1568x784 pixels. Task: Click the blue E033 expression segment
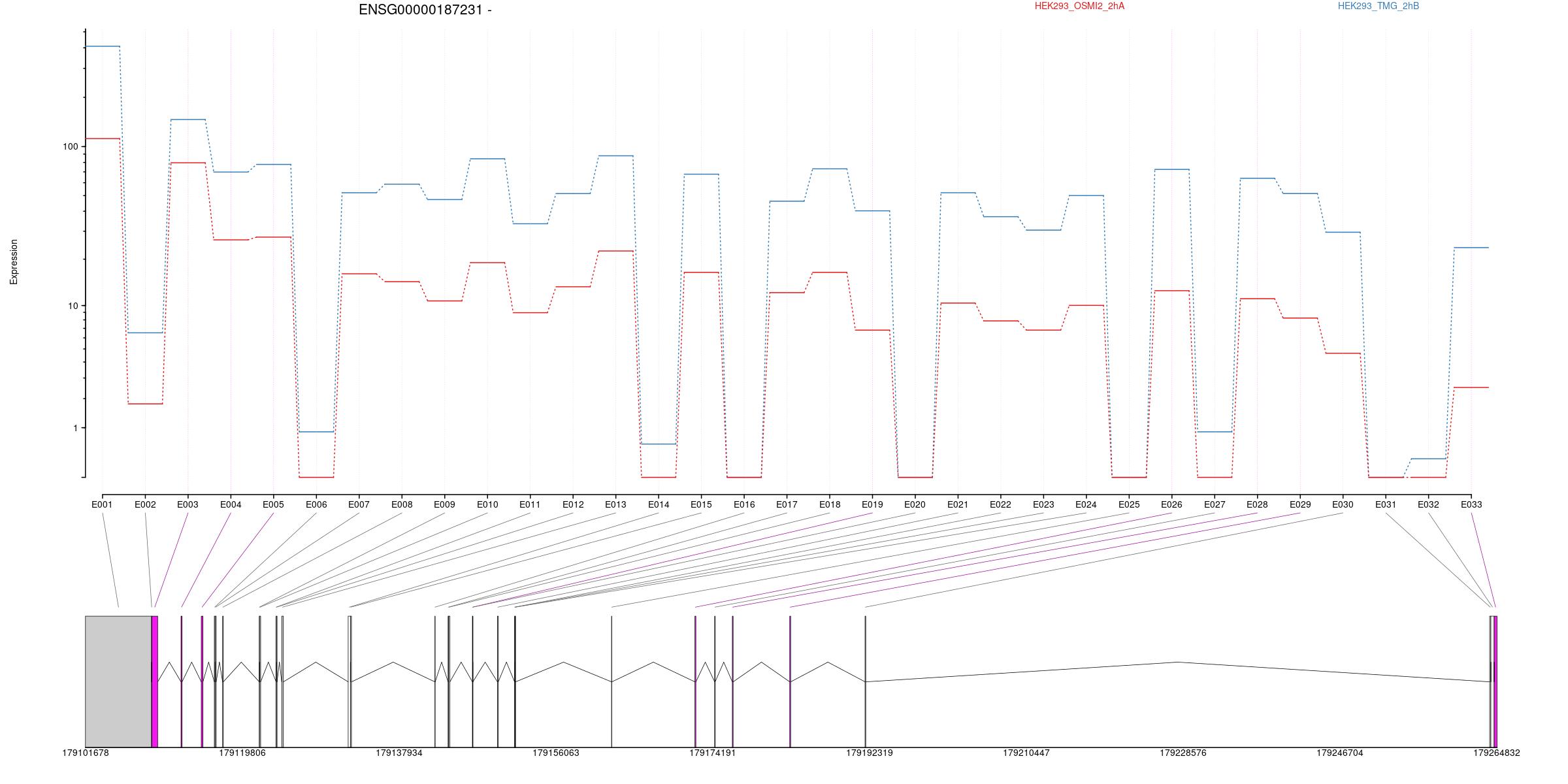coord(1471,248)
